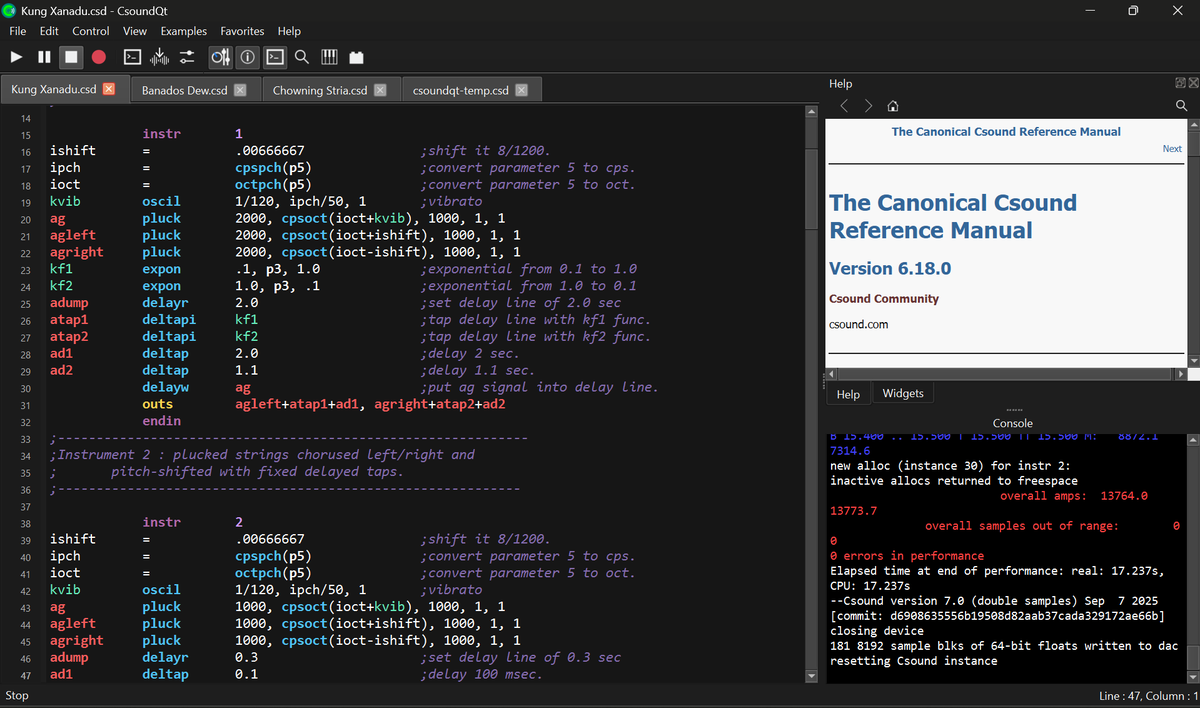Switch to the Banados Dew.csd tab
This screenshot has height=708, width=1200.
(x=185, y=90)
